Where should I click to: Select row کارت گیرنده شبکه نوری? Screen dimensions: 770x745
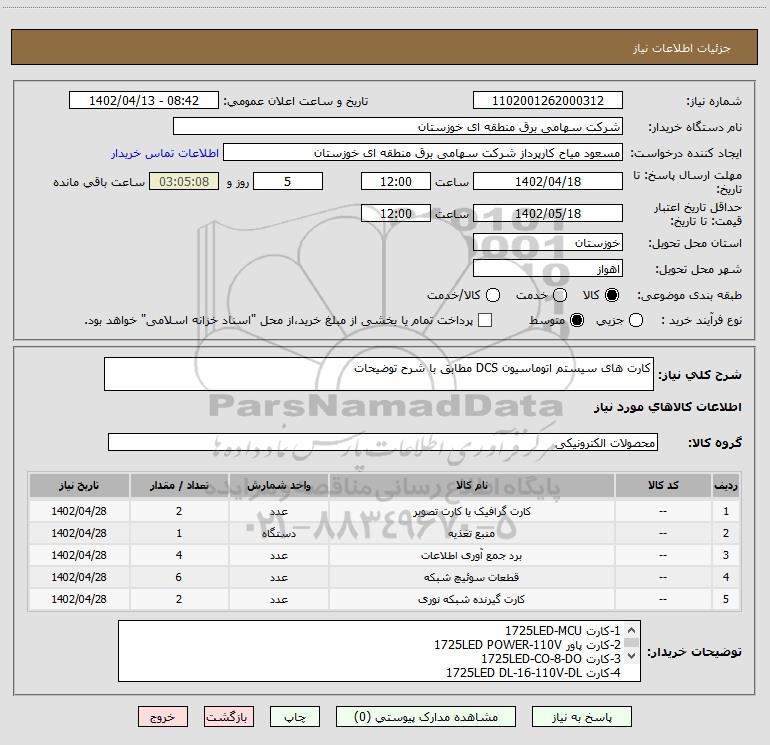click(385, 600)
